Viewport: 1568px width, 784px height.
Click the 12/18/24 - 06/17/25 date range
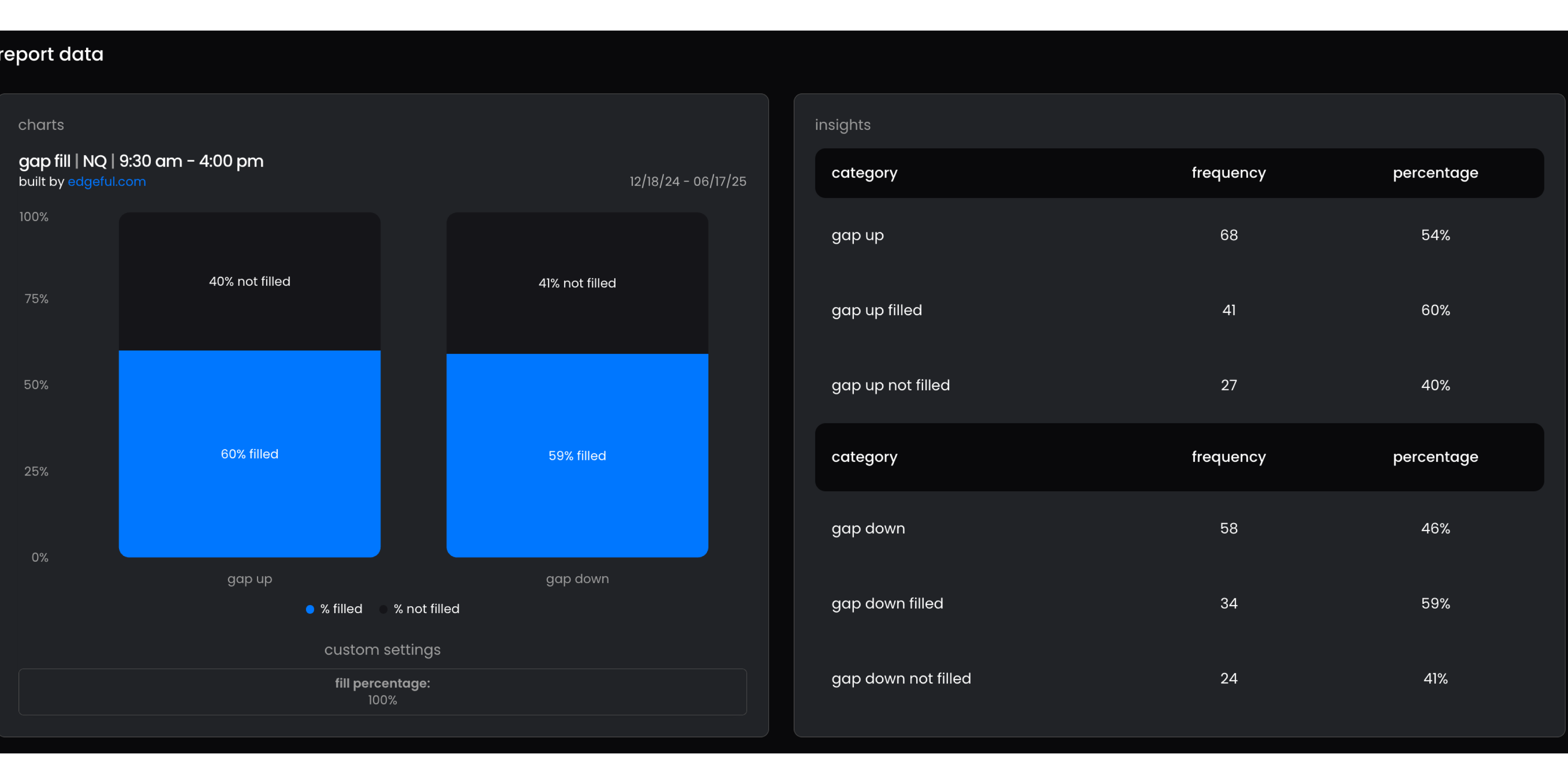click(688, 181)
